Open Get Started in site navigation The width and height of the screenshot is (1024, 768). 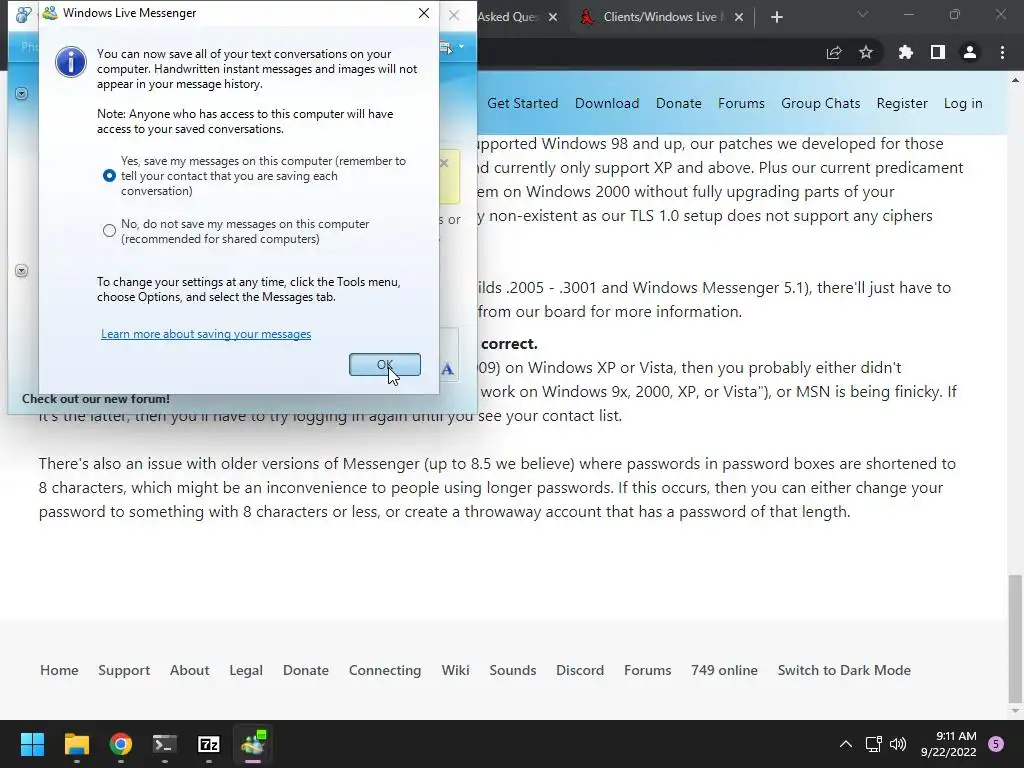[522, 103]
